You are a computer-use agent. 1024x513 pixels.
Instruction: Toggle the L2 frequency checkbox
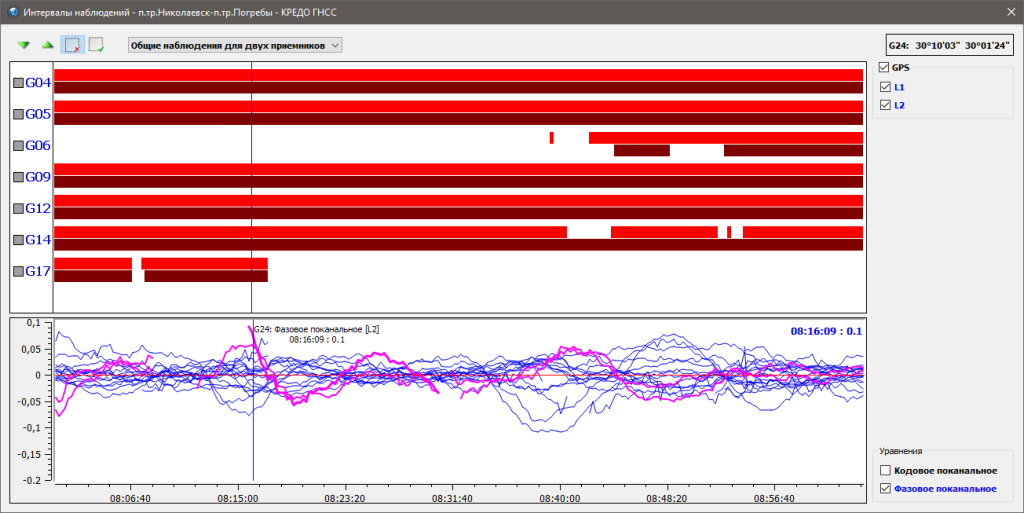coord(886,105)
